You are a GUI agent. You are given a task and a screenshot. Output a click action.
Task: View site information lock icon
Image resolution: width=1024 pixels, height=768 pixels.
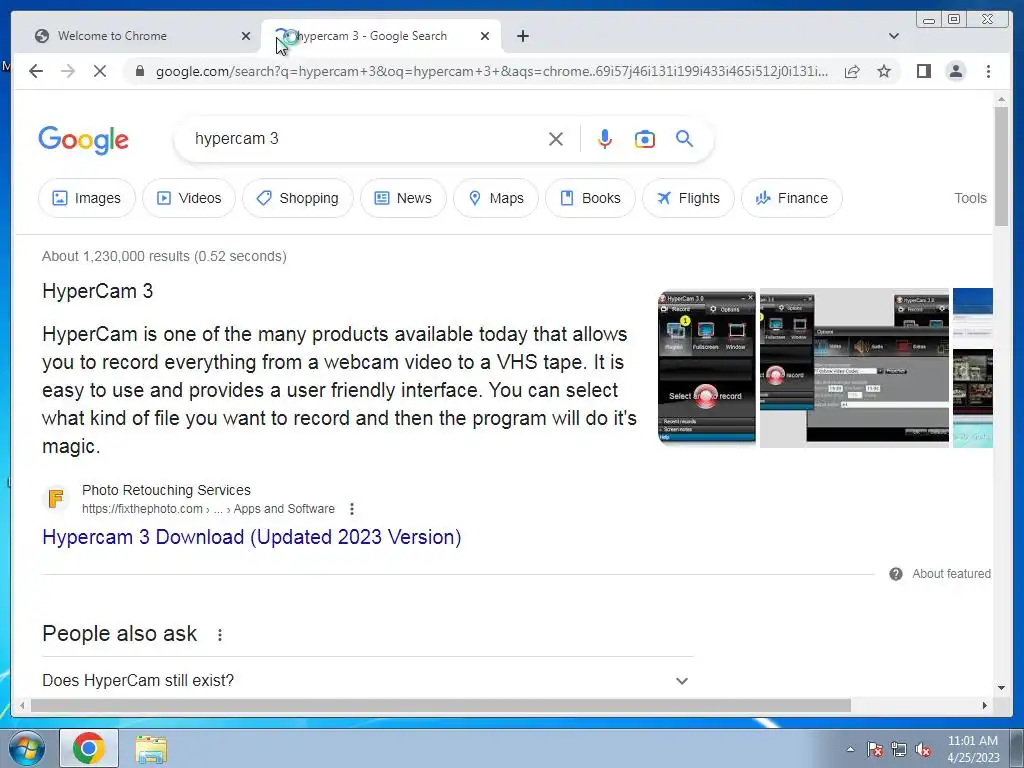[139, 71]
